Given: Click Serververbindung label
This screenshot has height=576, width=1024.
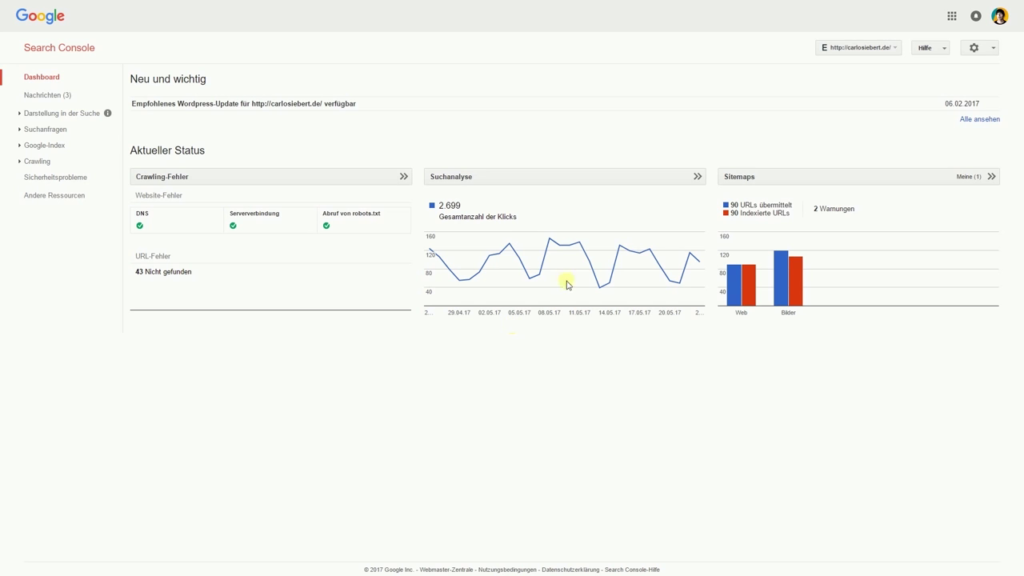Looking at the screenshot, I should pyautogui.click(x=254, y=214).
